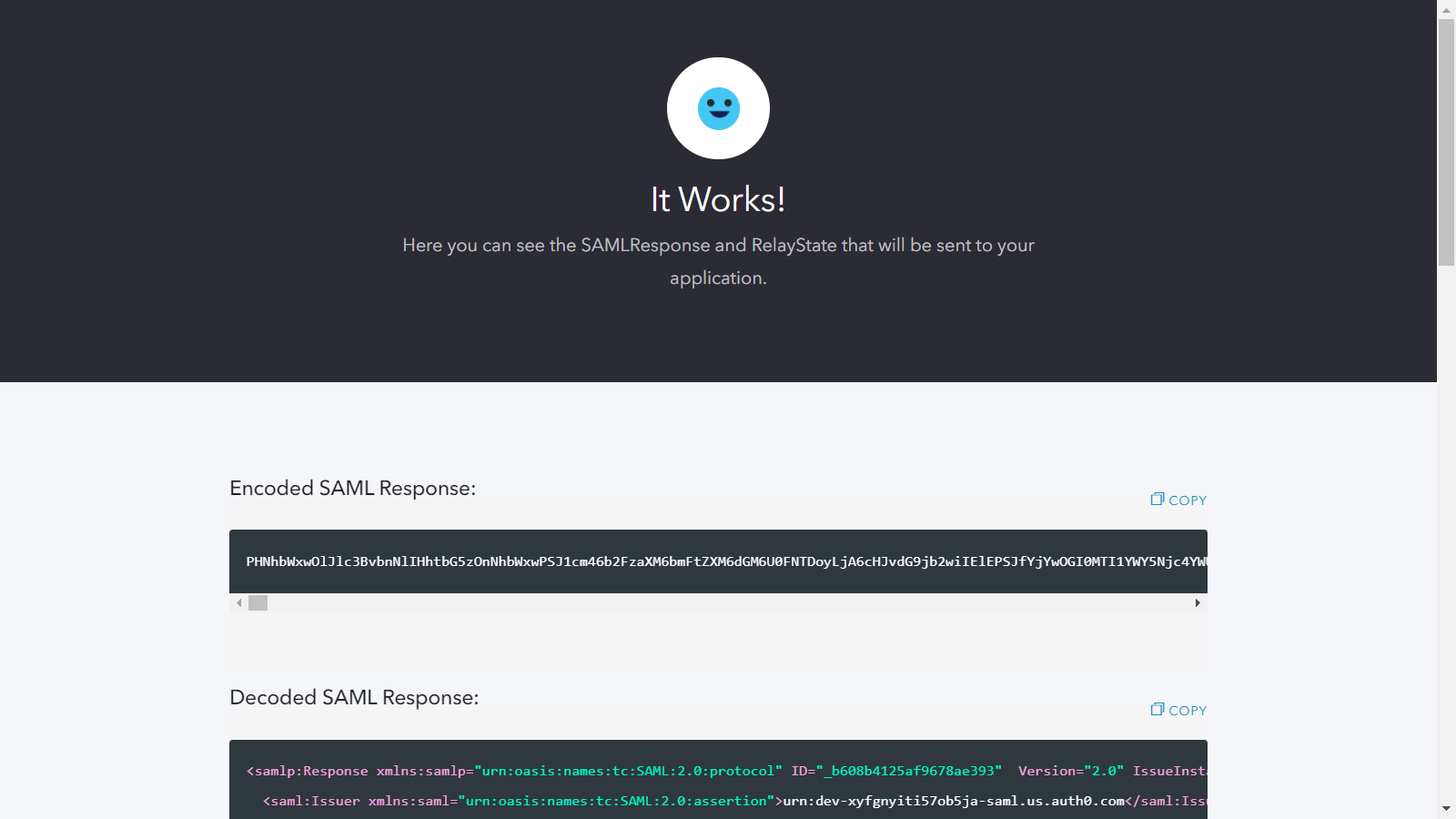Click the "Decoded SAML Response:" heading
The image size is (1456, 819).
tap(354, 698)
